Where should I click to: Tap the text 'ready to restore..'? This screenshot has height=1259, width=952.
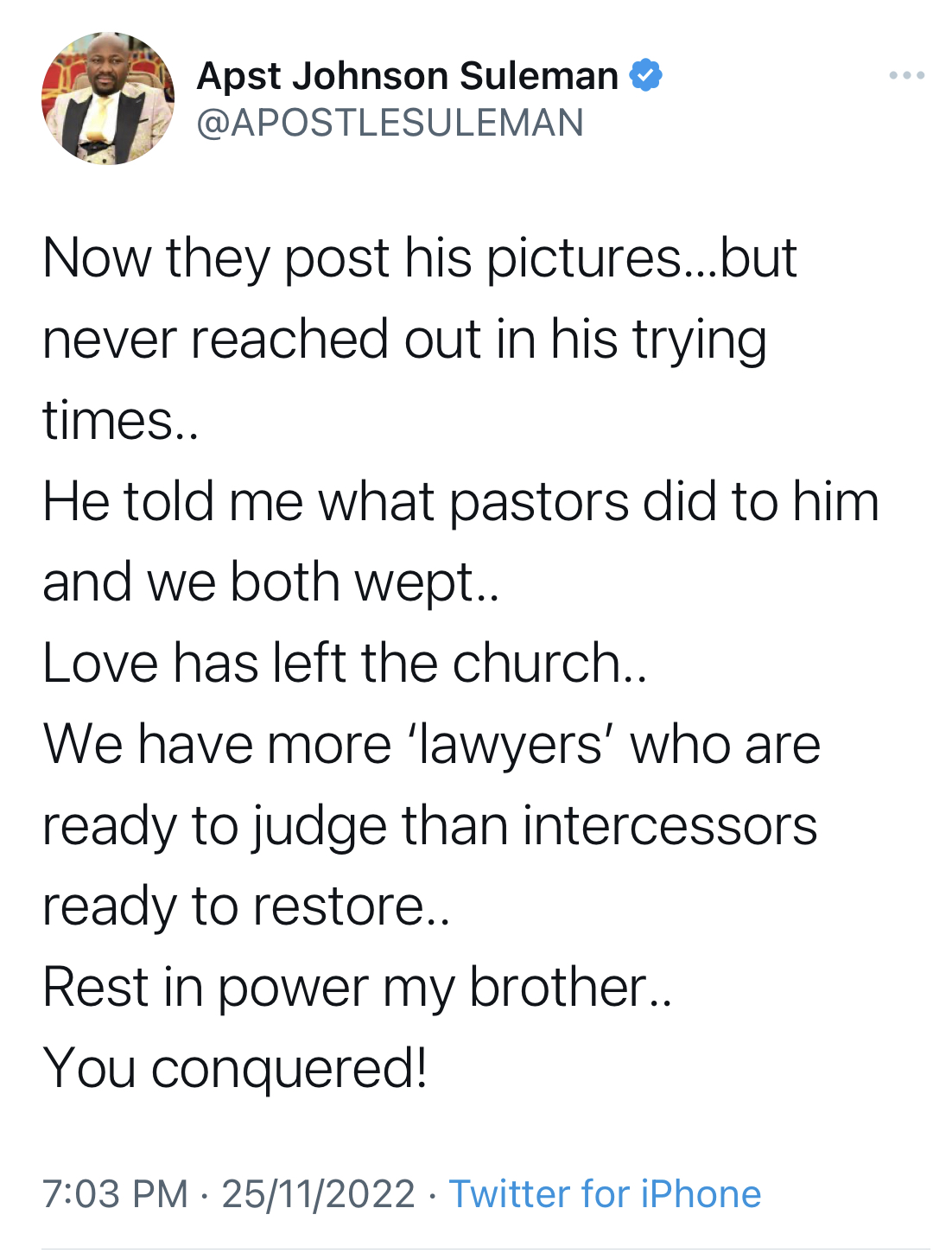(x=246, y=907)
